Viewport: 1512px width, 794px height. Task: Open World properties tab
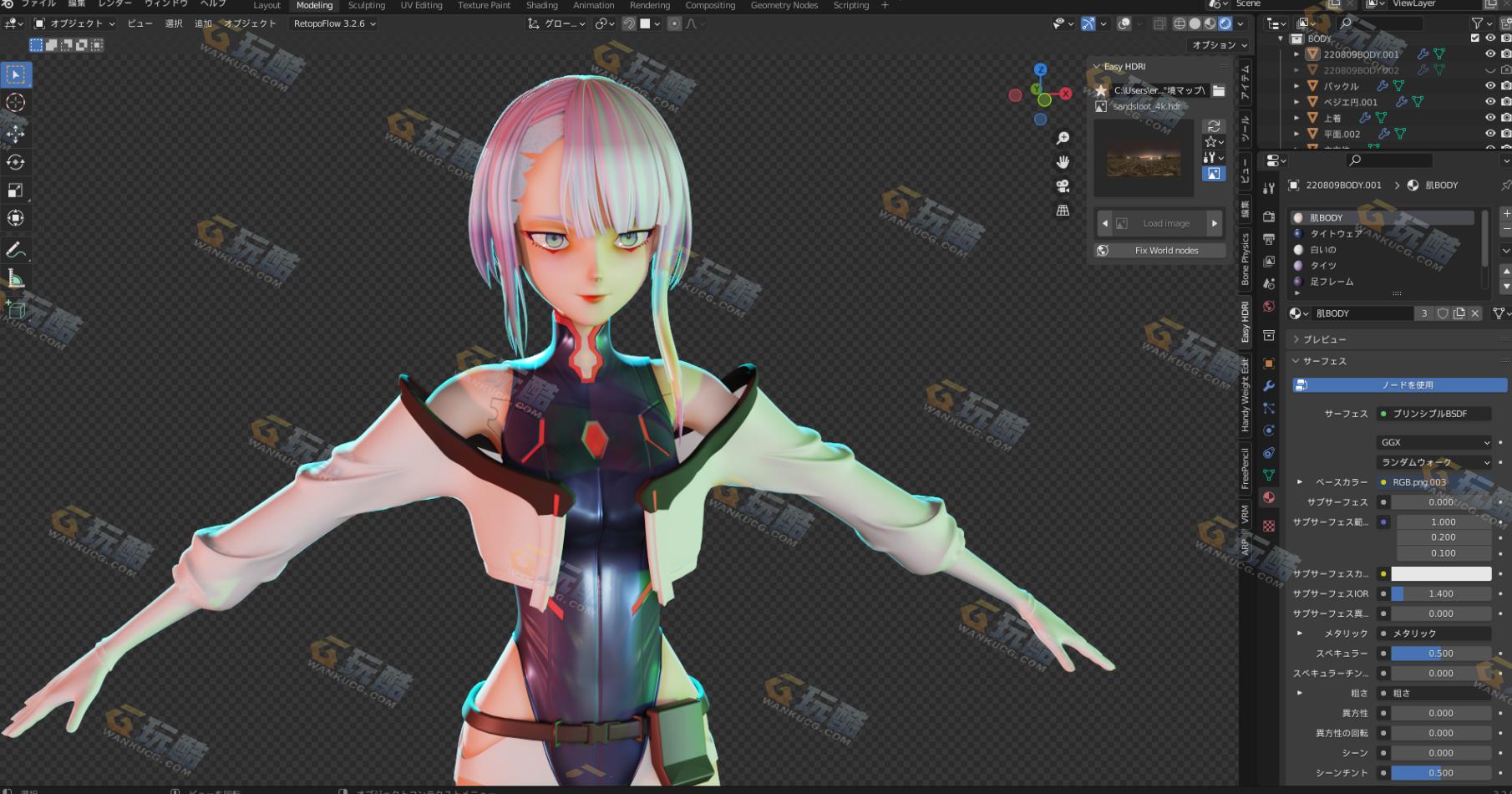pyautogui.click(x=1269, y=307)
